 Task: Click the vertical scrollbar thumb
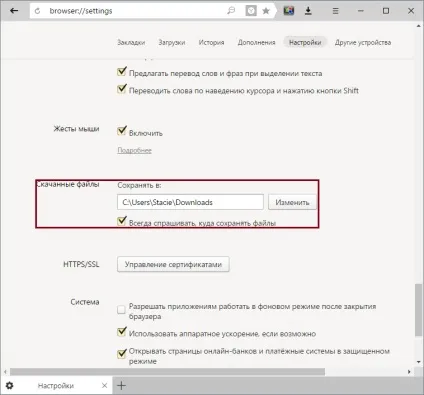[418, 310]
